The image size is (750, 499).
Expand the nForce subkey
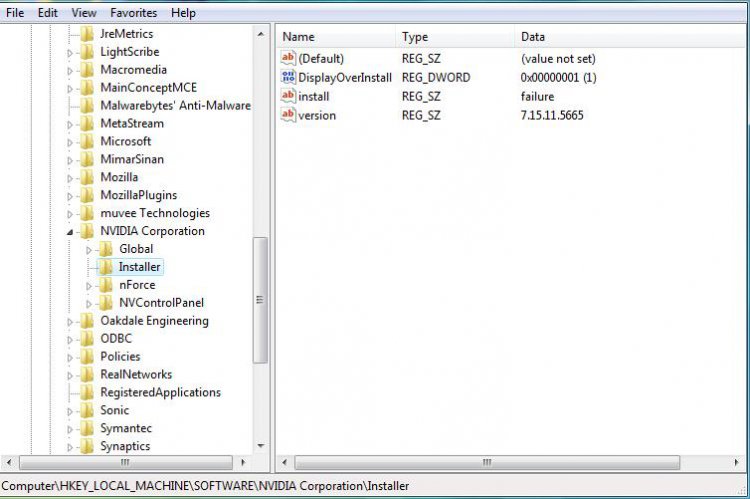[88, 286]
